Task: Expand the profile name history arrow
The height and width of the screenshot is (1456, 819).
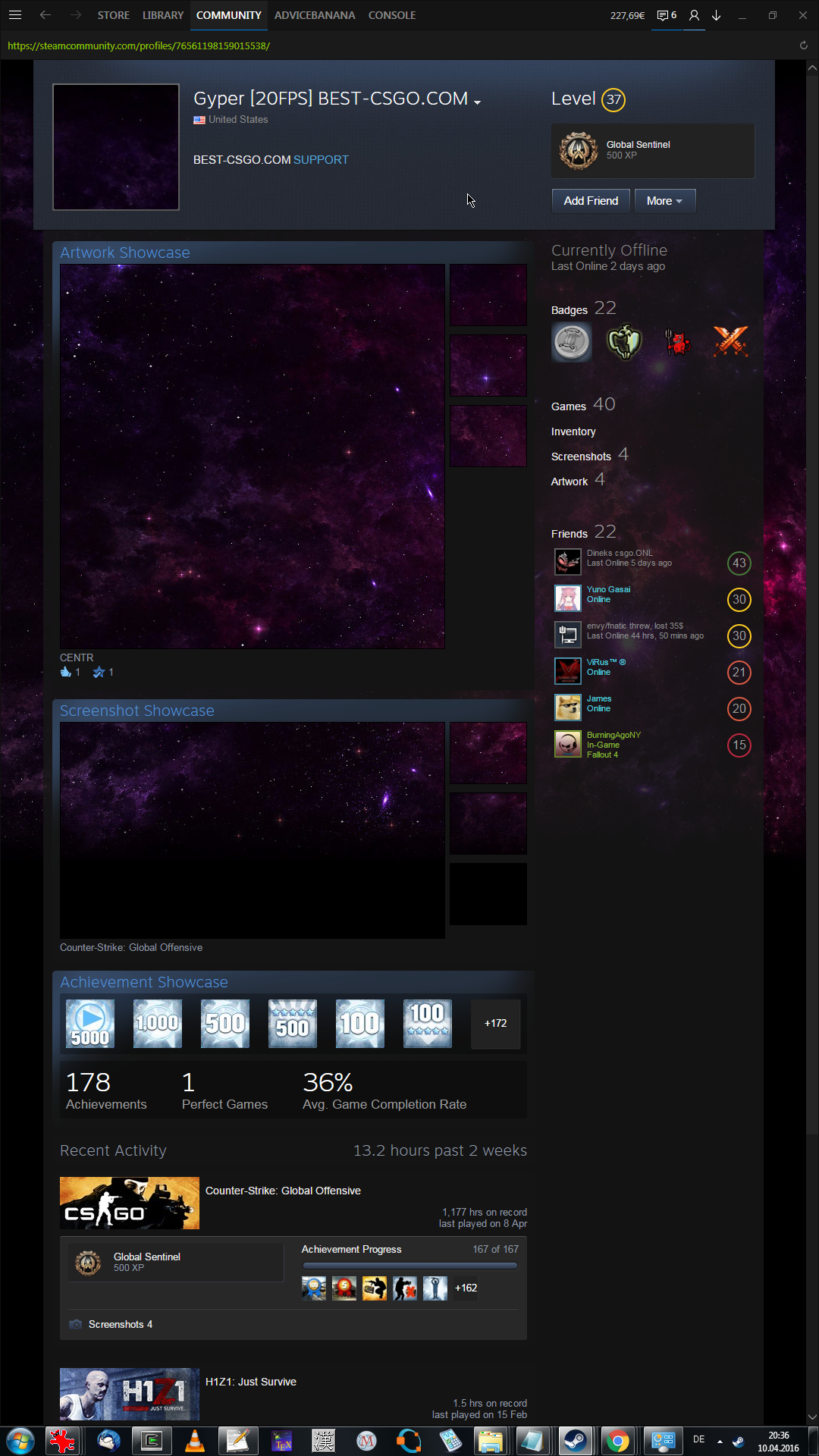Action: click(x=477, y=102)
